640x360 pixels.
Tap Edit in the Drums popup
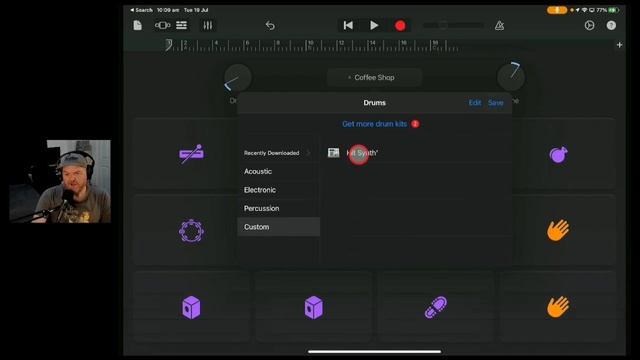[475, 103]
